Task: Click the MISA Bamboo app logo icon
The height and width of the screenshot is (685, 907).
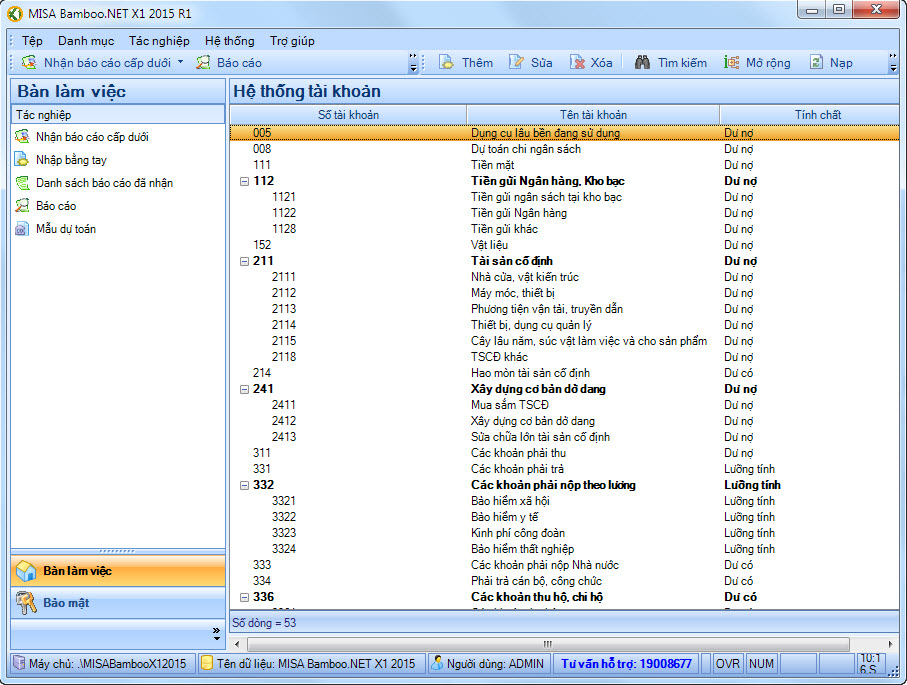Action: point(15,13)
